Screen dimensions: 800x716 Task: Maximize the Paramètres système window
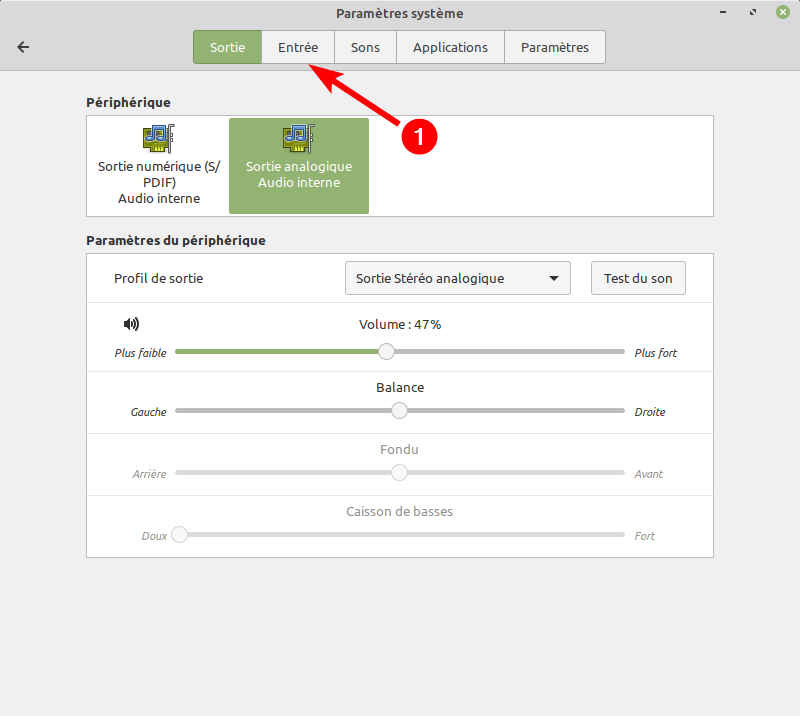753,12
